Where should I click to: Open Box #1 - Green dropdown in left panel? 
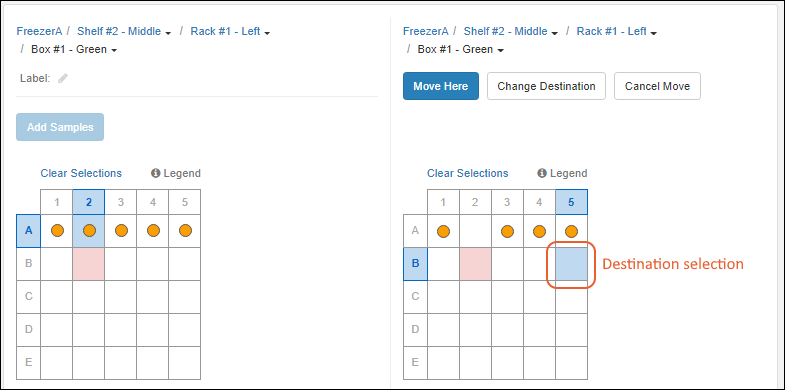tap(74, 50)
